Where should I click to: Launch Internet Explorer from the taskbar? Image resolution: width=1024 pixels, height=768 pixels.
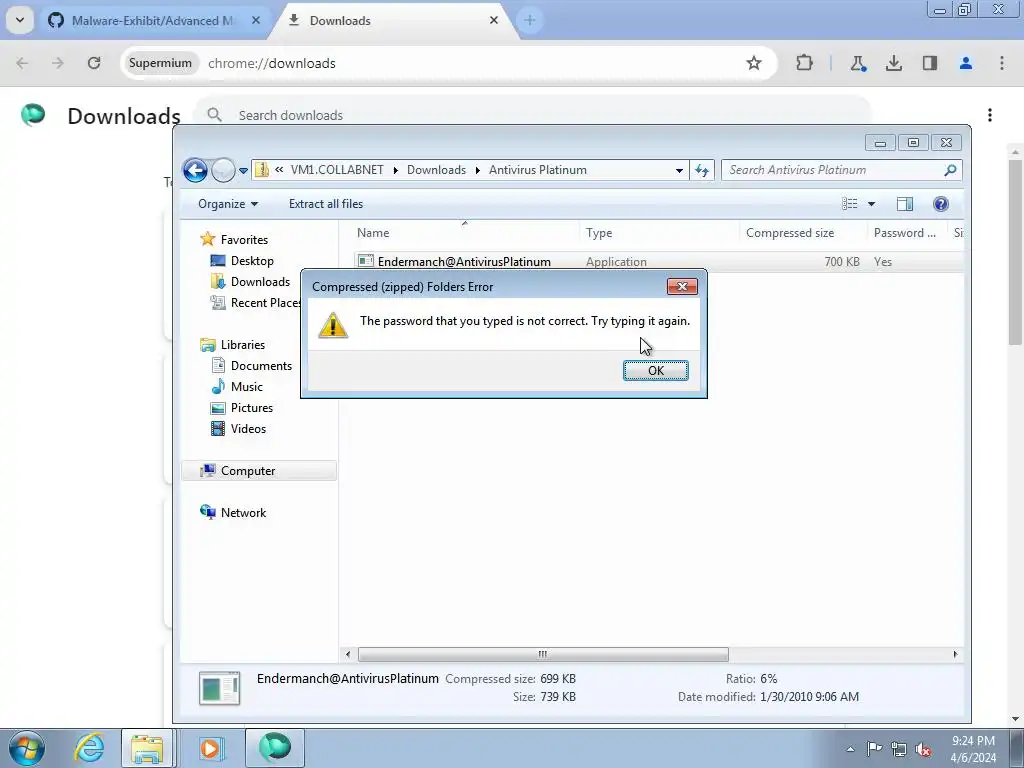pyautogui.click(x=89, y=748)
